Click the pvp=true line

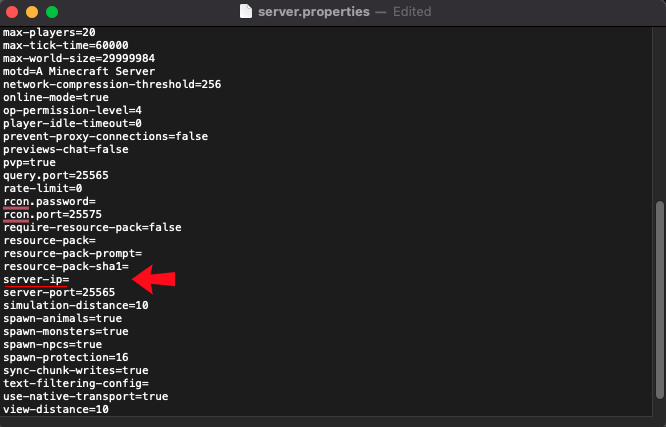[30, 162]
